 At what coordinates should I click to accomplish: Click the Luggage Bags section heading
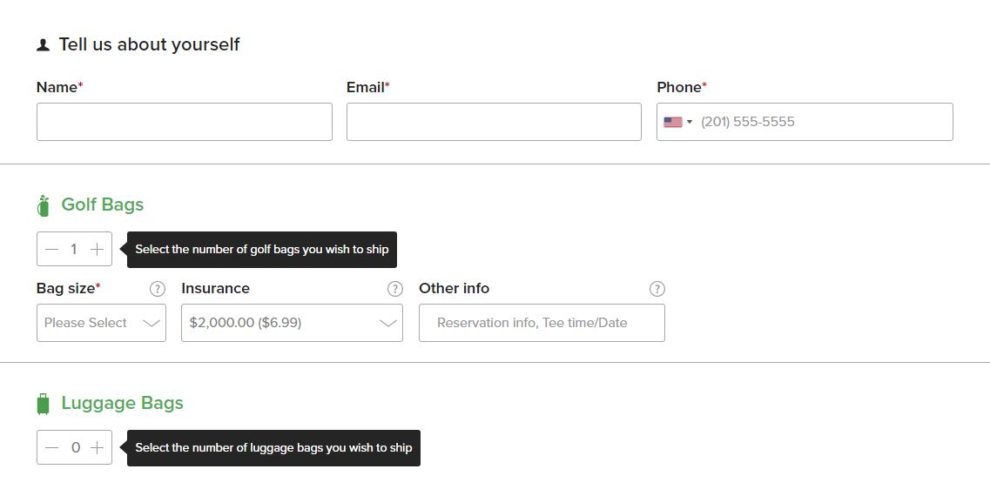tap(122, 403)
